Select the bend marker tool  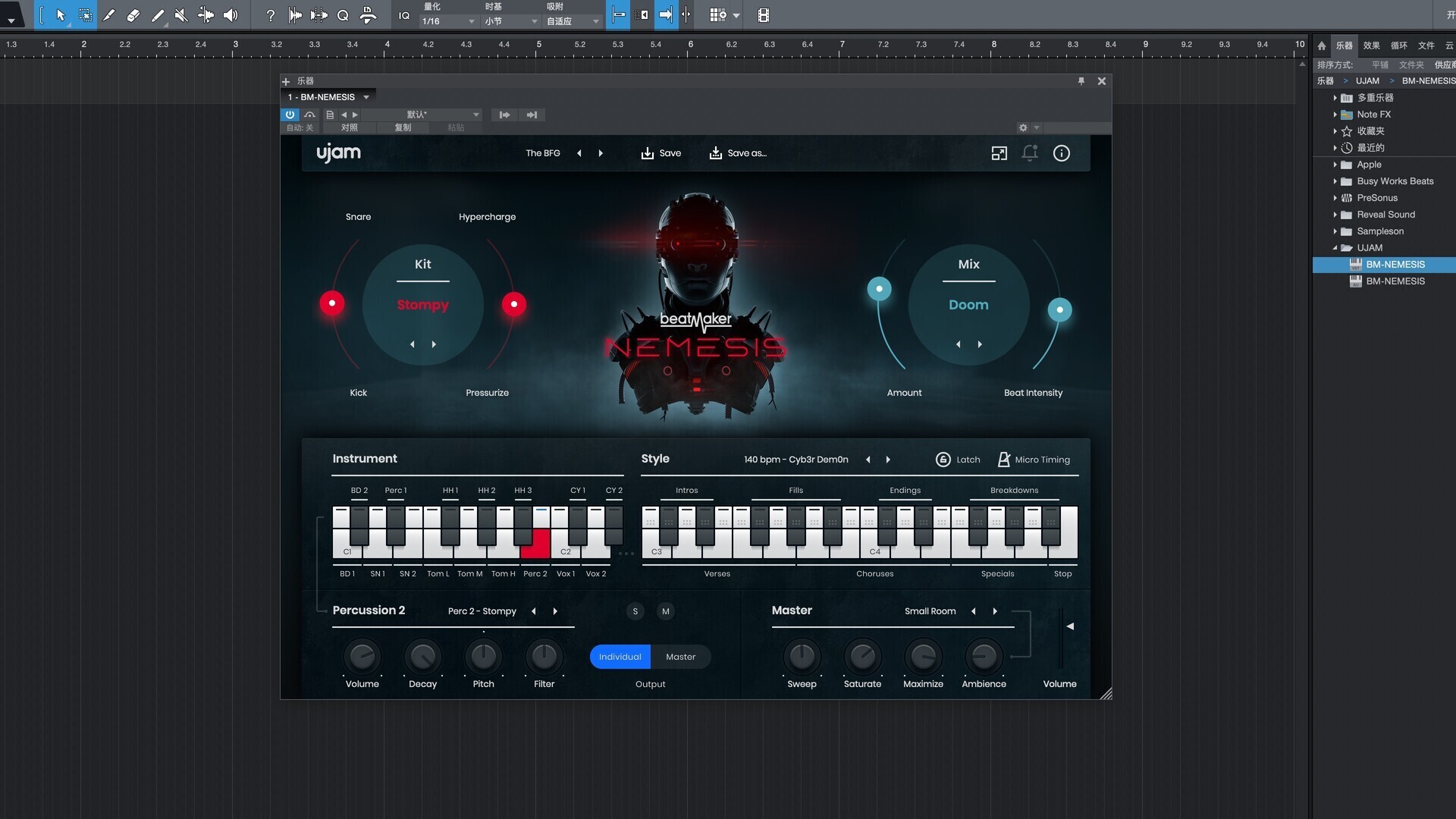(206, 14)
